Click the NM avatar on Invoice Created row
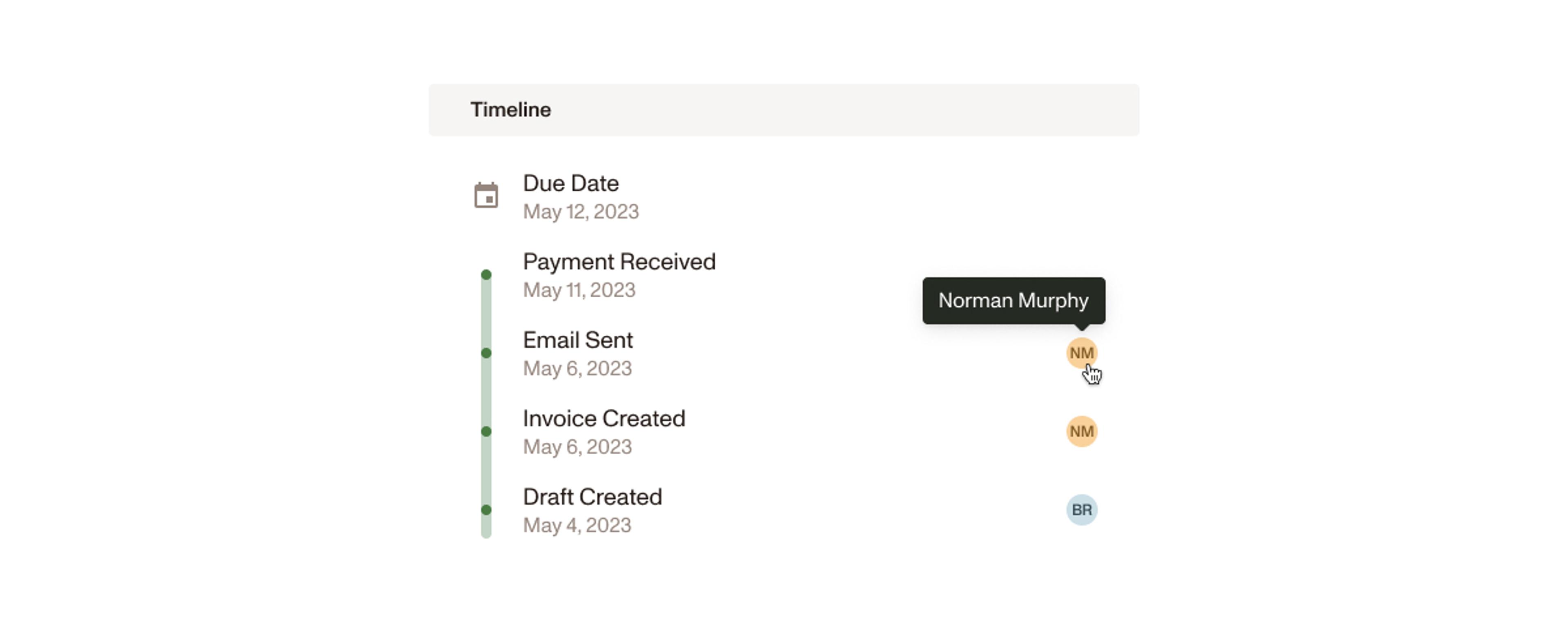This screenshot has height=622, width=1568. tap(1082, 432)
